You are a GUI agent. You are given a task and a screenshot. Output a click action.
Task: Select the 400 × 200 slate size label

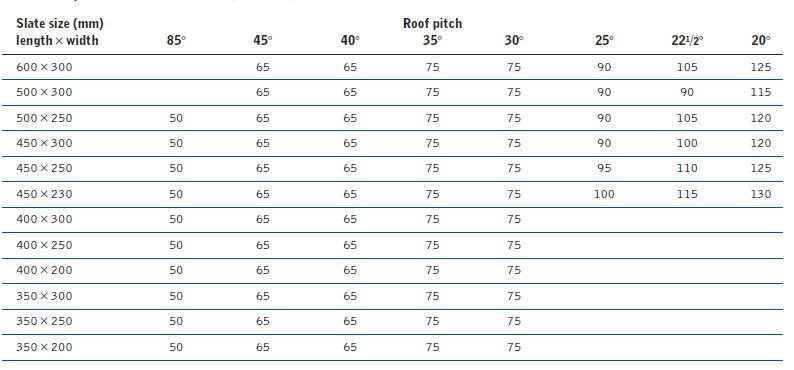44,270
